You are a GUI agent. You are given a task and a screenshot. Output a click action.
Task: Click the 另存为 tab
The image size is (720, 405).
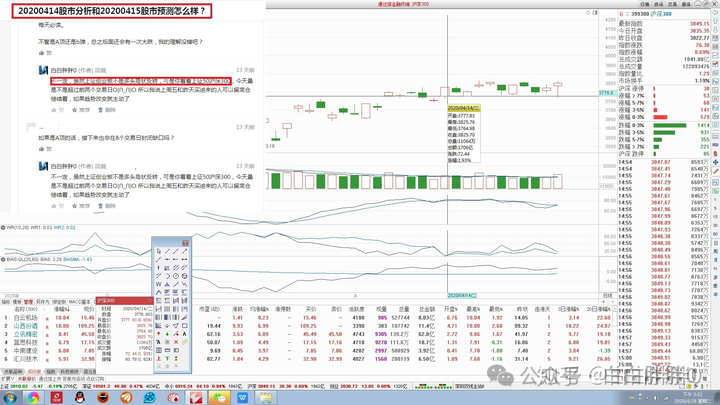point(42,302)
